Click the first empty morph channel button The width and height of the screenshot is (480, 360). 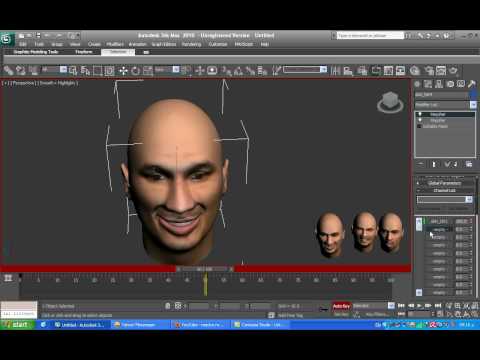[439, 229]
